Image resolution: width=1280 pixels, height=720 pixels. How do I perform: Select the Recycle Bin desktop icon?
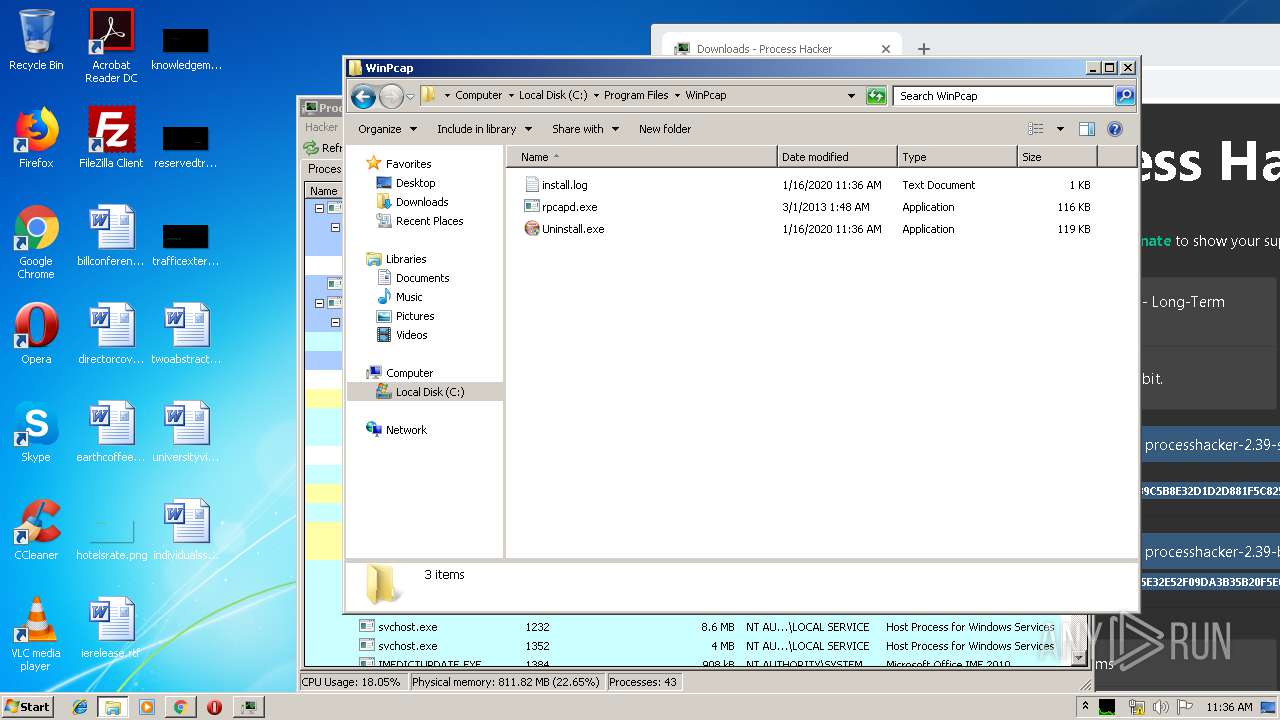[36, 41]
